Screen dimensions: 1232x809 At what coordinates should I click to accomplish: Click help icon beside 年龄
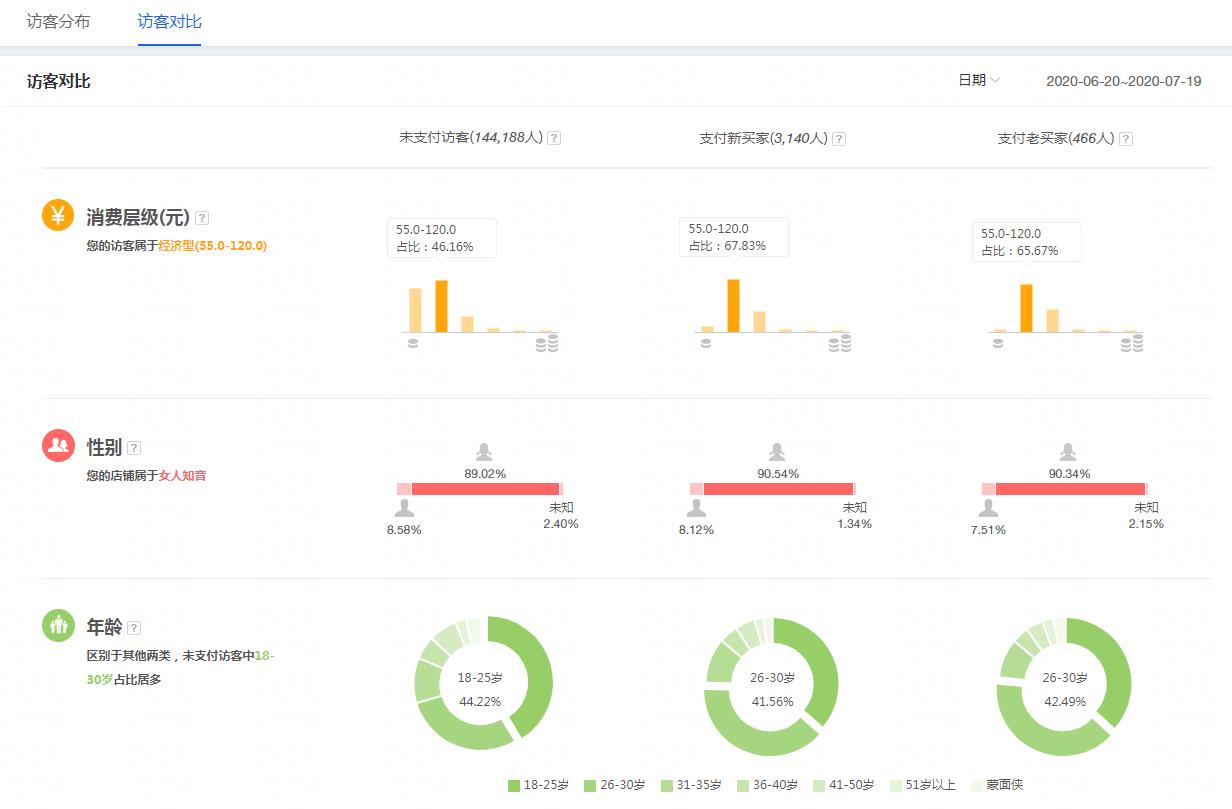(x=134, y=628)
